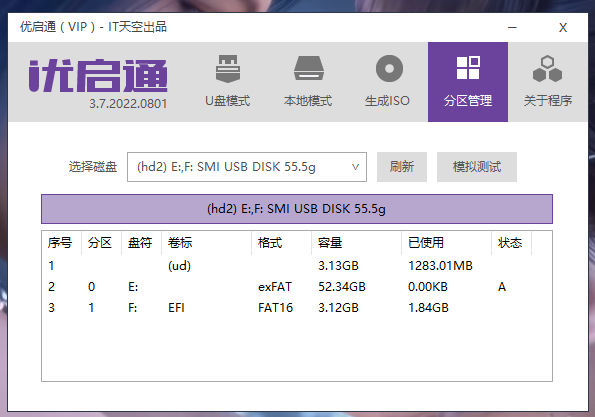Click the 状态 column header
595x417 pixels.
(511, 243)
